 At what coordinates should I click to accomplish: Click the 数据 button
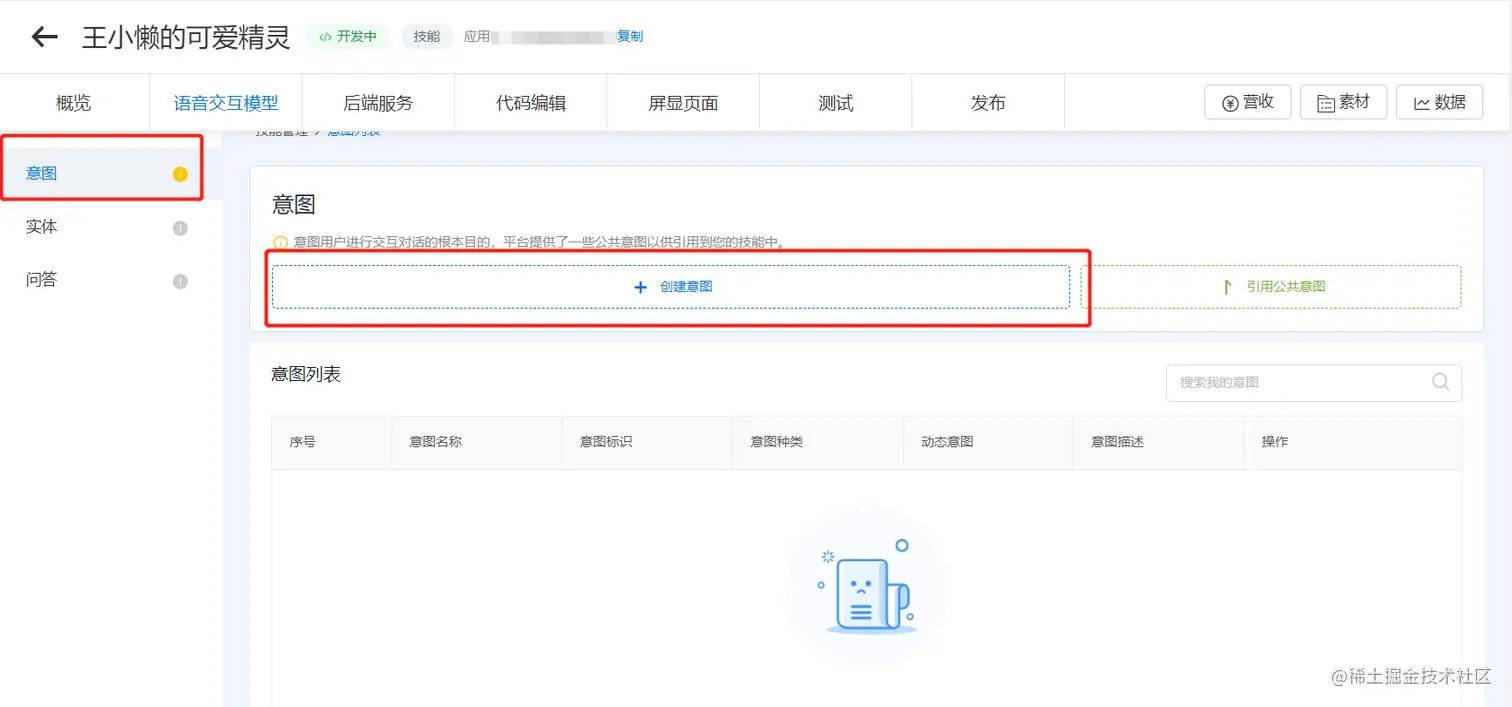pos(1439,102)
